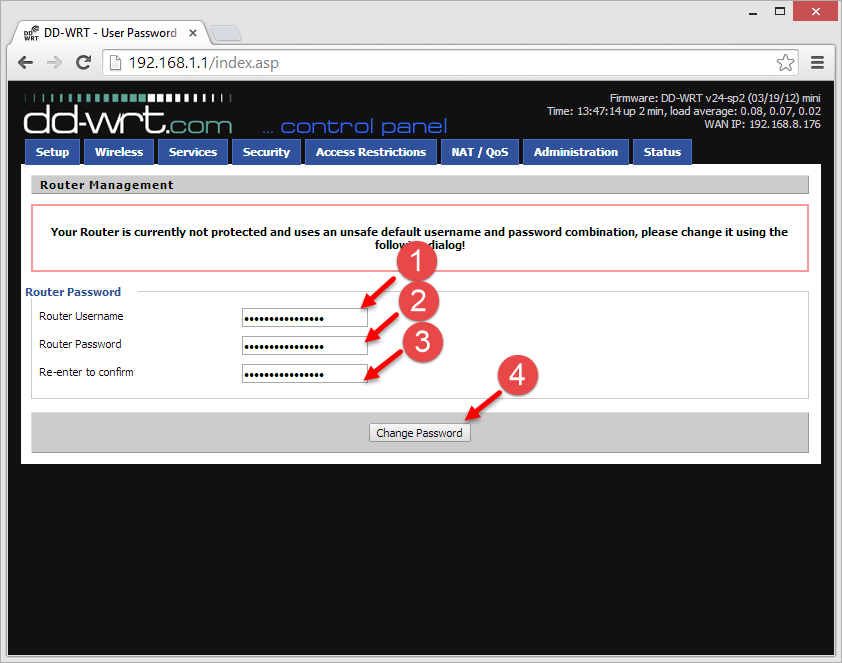This screenshot has width=842, height=663.
Task: Click the 'Router Username' label
Action: pyautogui.click(x=81, y=316)
